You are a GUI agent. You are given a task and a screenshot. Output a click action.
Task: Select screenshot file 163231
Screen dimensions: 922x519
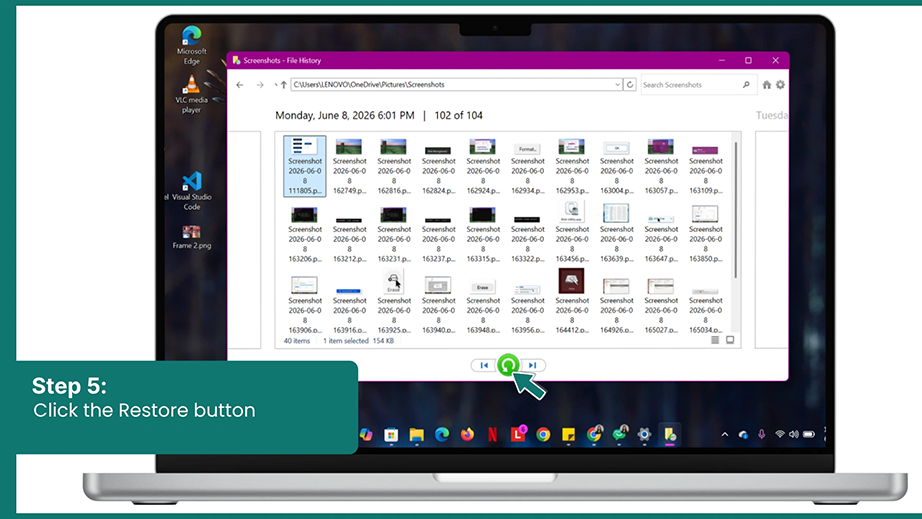click(x=394, y=235)
